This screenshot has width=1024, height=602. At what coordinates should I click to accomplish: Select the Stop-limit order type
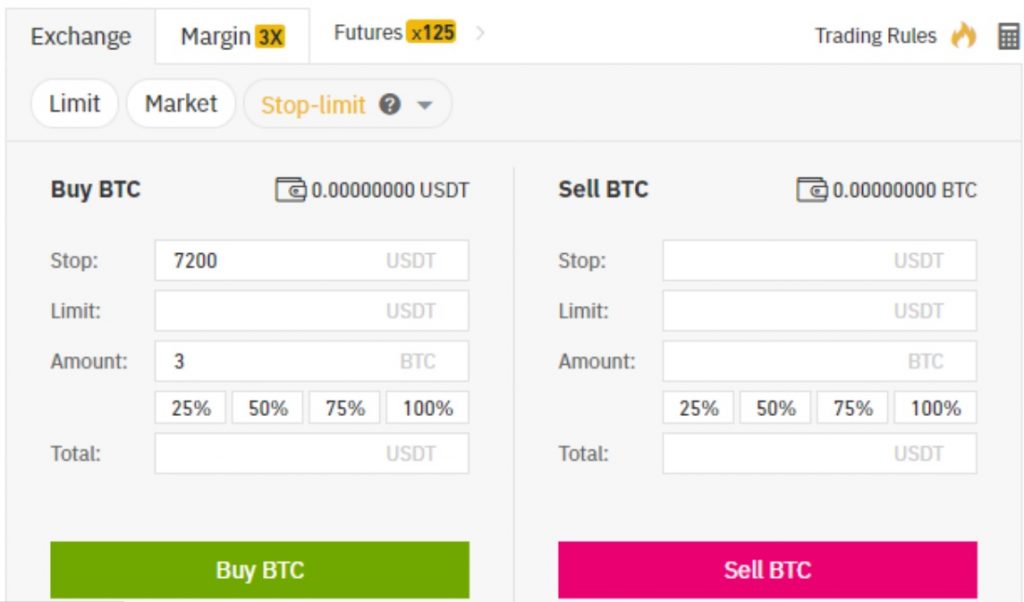click(313, 104)
